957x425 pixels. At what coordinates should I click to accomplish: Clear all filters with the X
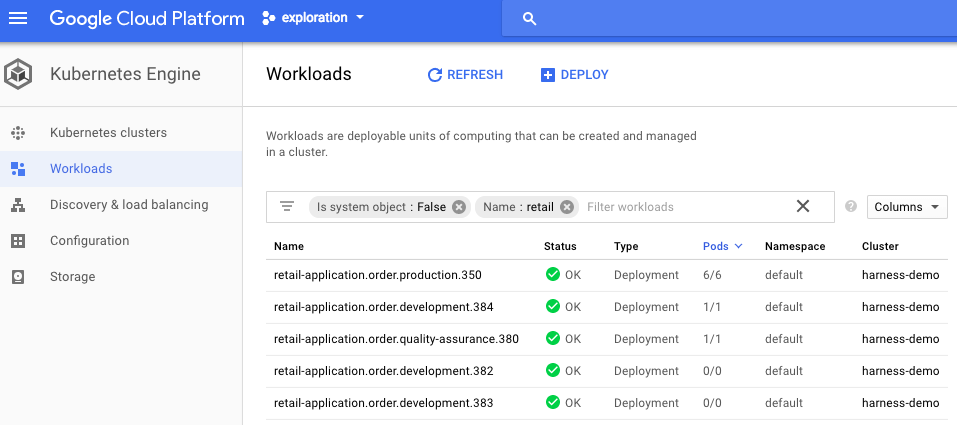coord(803,206)
